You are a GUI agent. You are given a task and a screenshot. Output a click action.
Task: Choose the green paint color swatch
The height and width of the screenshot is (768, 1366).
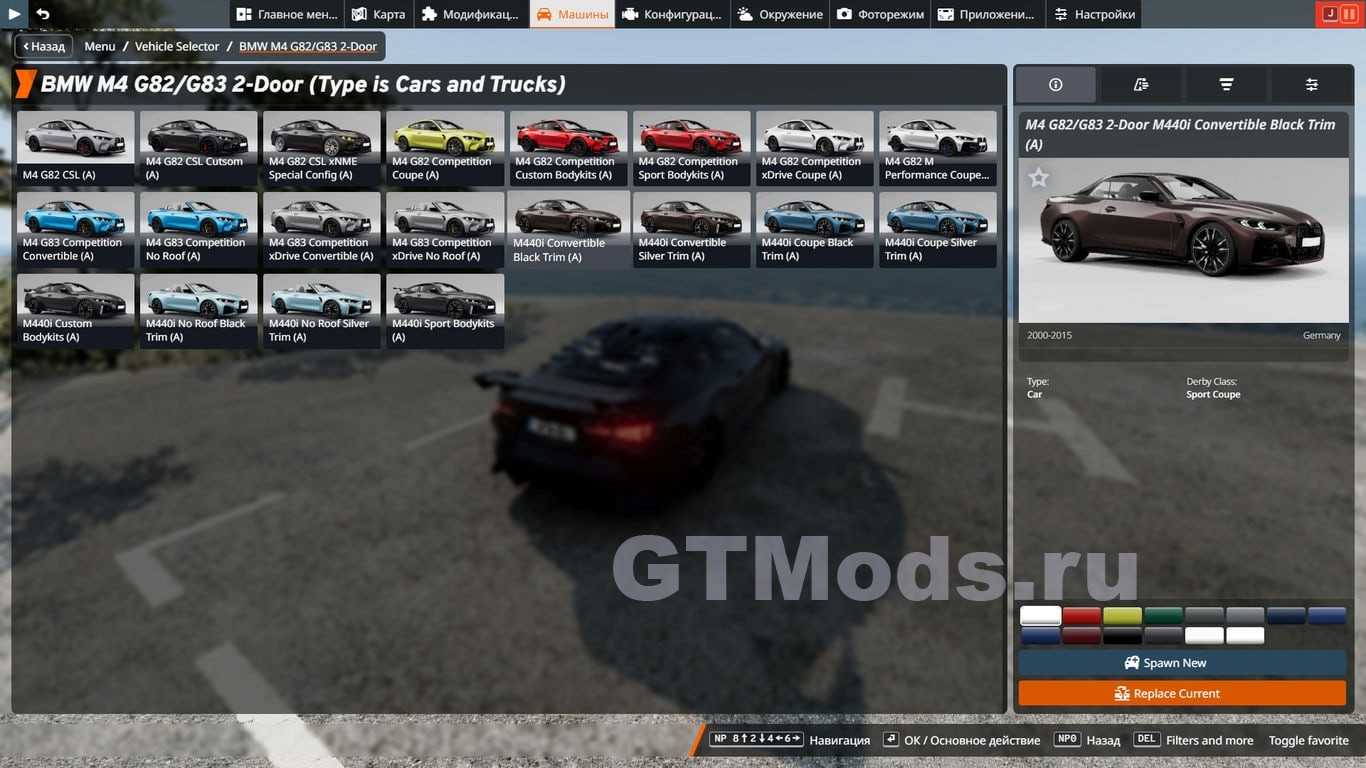[x=1163, y=616]
